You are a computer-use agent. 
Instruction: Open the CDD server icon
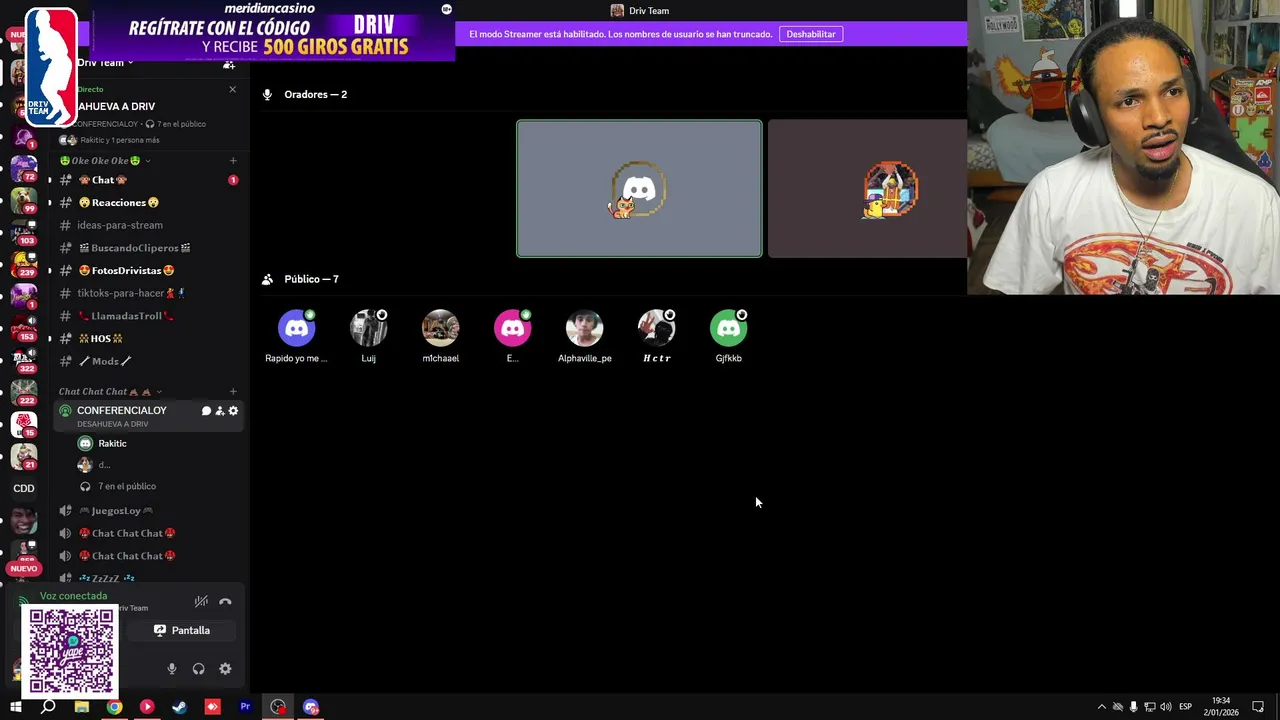tap(24, 488)
